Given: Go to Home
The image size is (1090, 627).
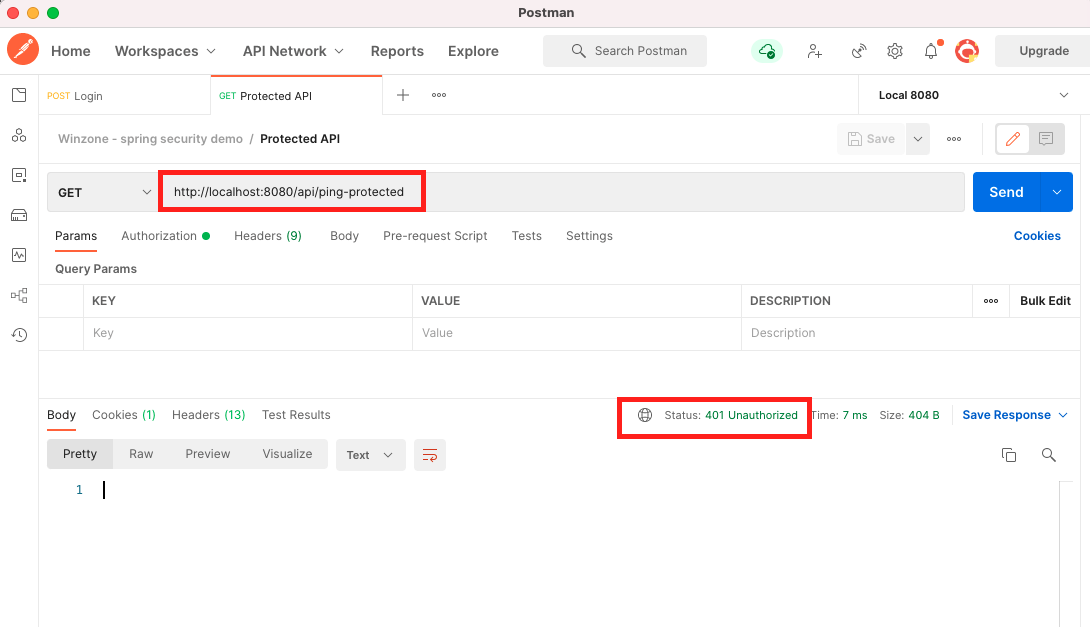Looking at the screenshot, I should [70, 51].
